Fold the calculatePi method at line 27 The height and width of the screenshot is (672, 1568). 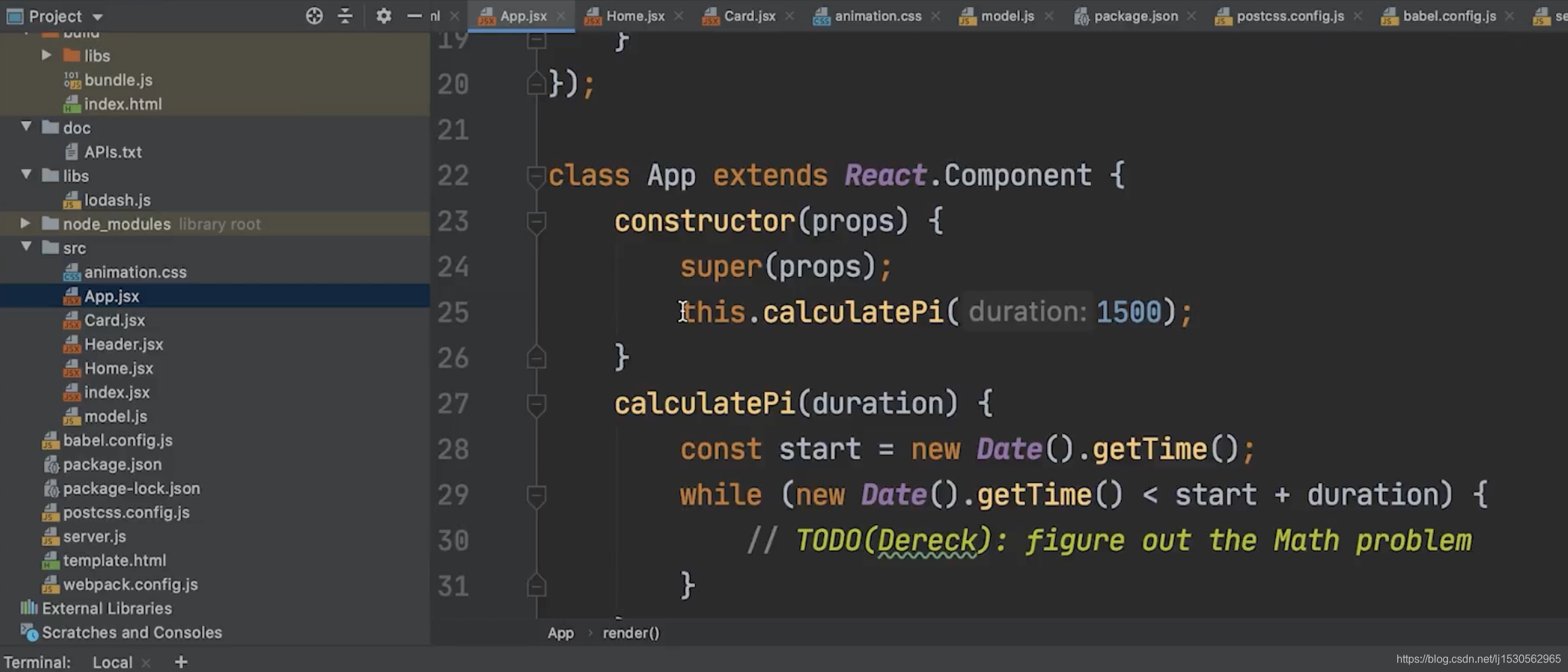click(536, 404)
